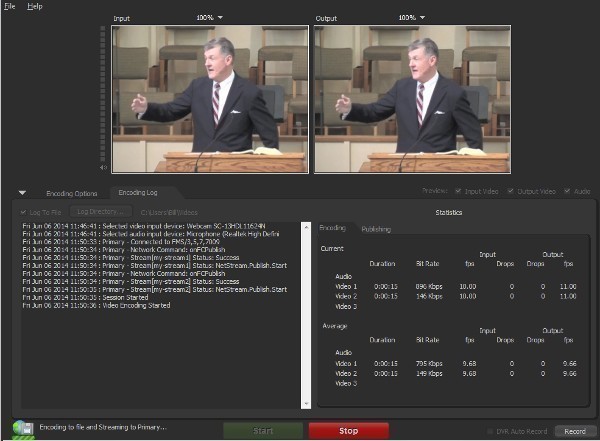Click the 'Stream[my-stream2] Status: Success' log line

tap(131, 282)
